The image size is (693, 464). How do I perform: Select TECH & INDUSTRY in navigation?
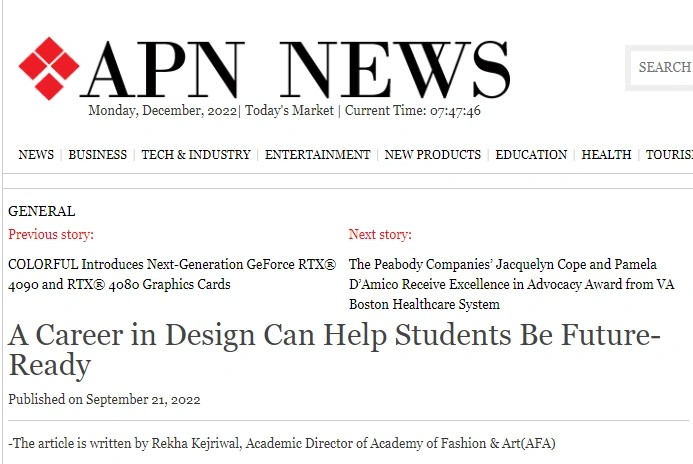point(196,155)
